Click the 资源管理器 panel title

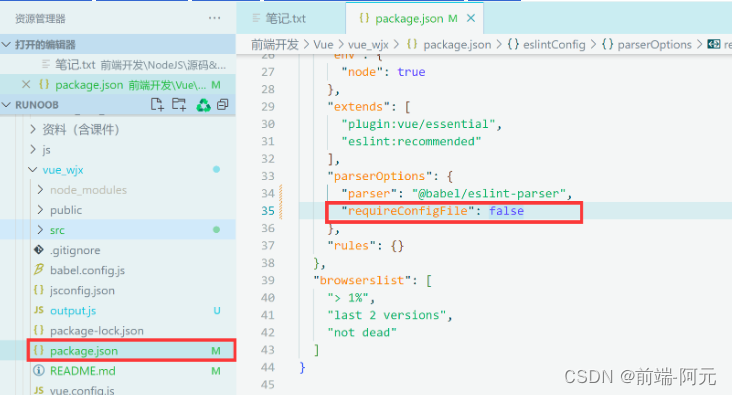click(x=40, y=19)
